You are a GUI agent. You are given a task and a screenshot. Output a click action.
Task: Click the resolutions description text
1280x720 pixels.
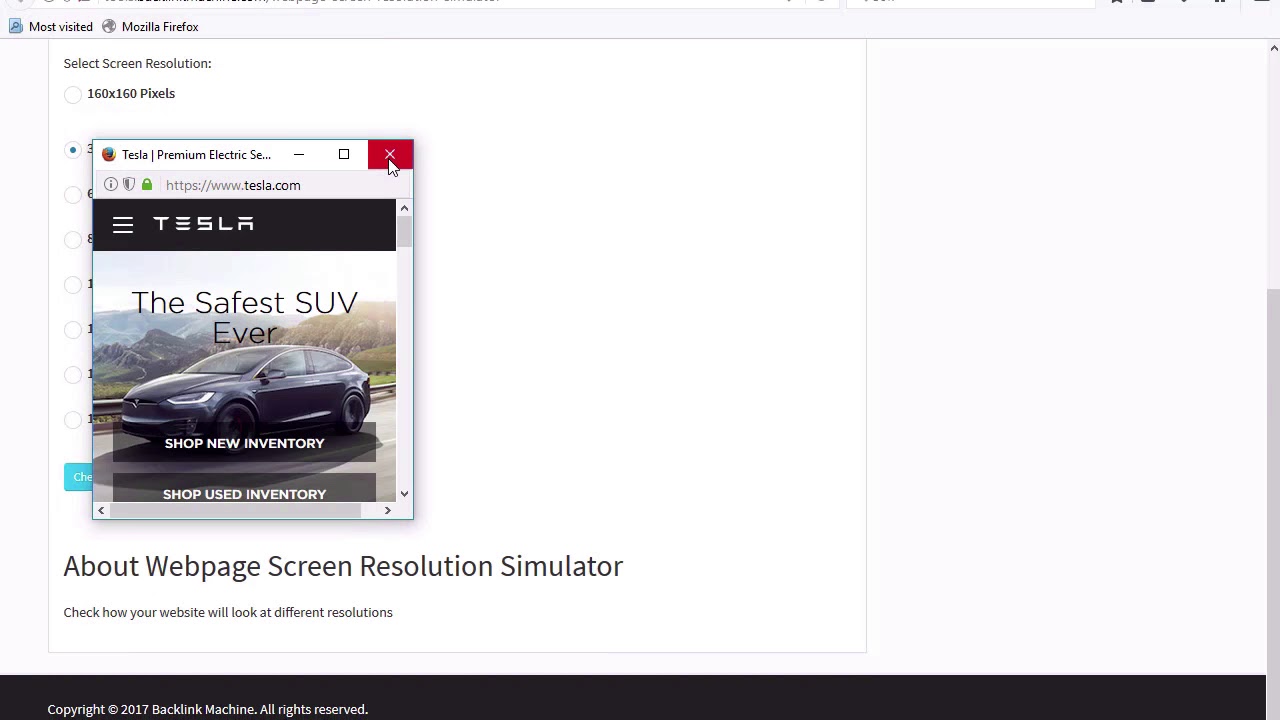pyautogui.click(x=228, y=612)
